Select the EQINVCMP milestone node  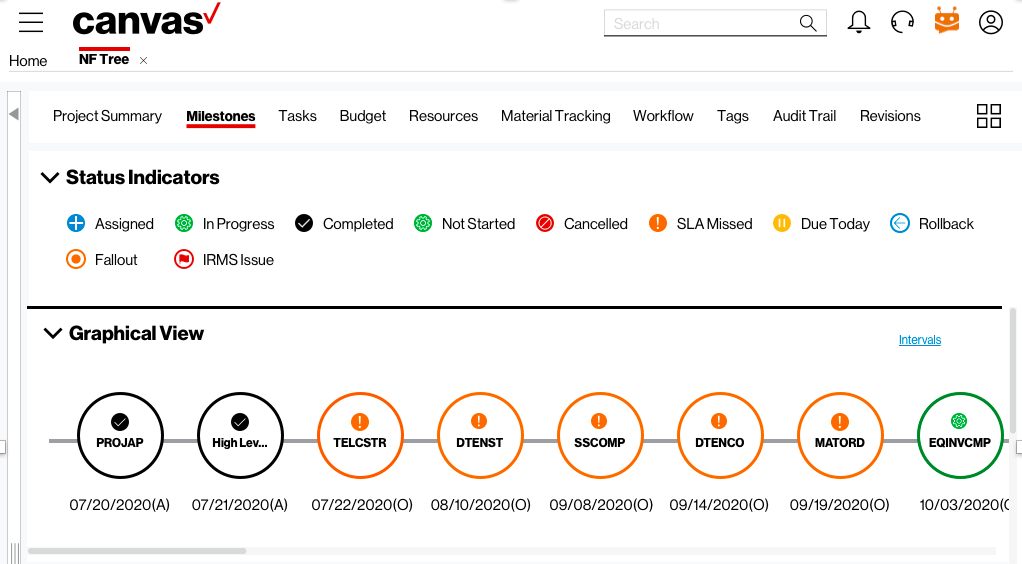(x=959, y=435)
